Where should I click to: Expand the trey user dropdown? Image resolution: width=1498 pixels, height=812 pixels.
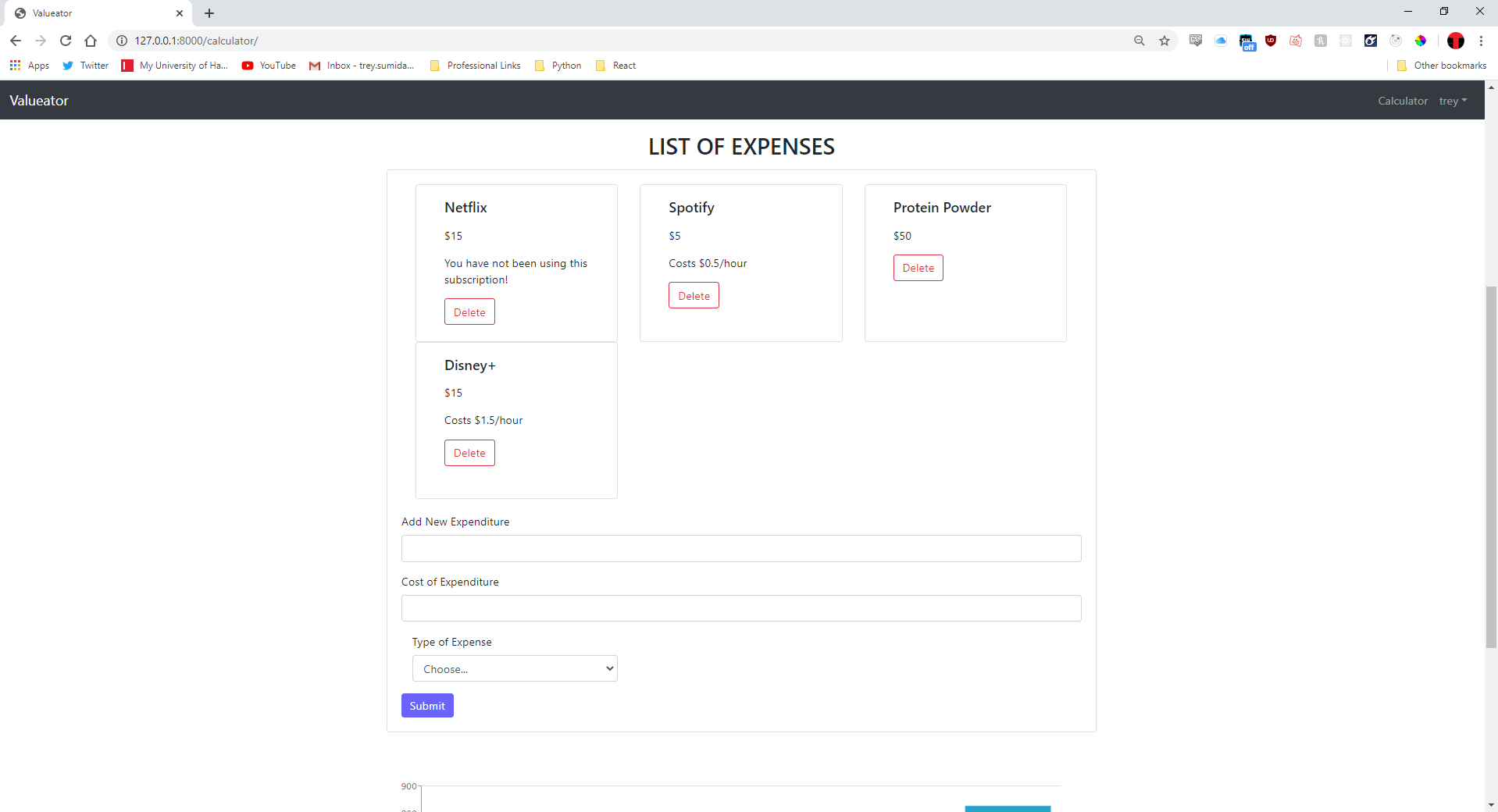(1453, 101)
